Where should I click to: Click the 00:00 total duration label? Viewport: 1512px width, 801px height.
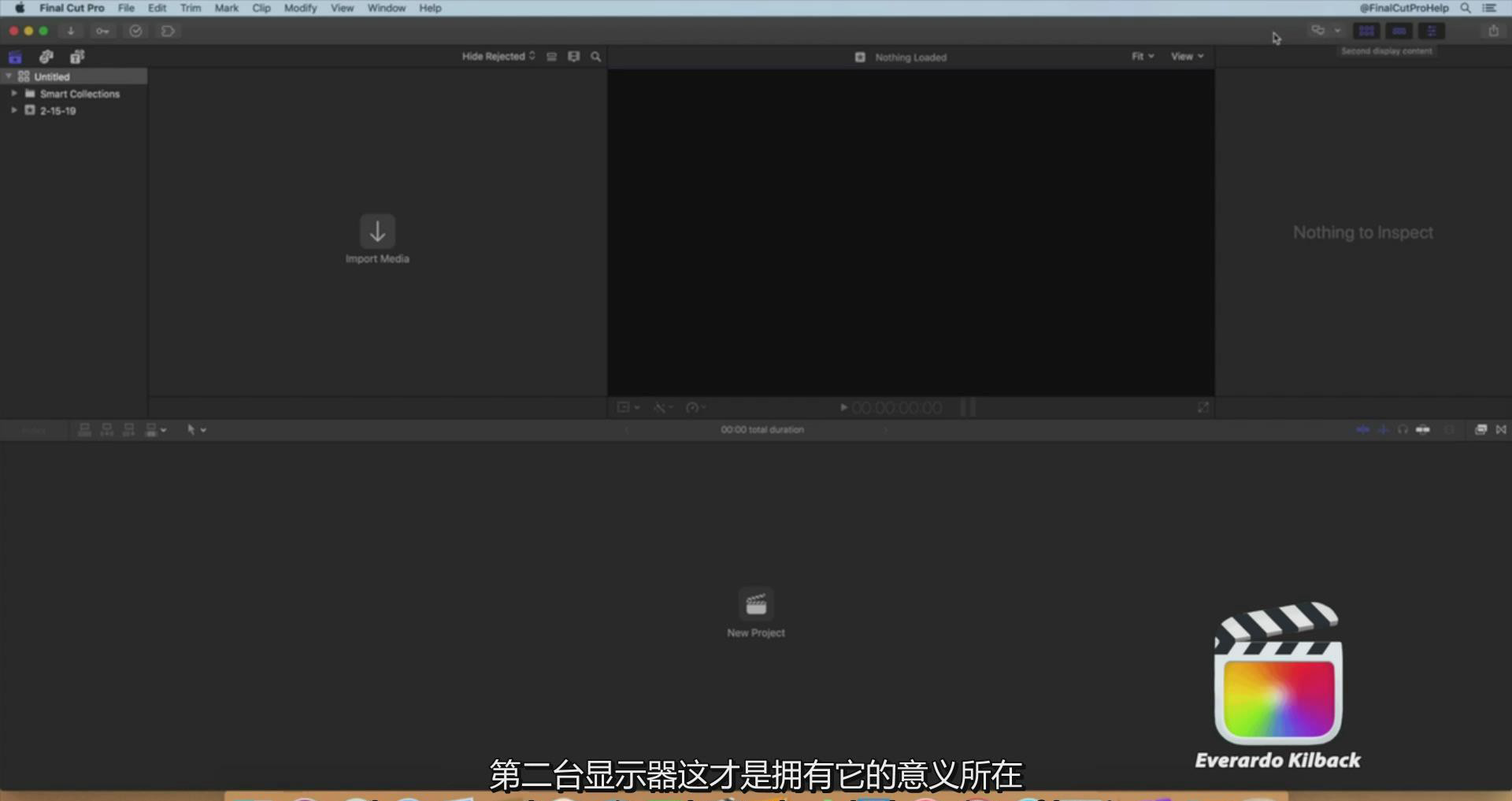762,430
